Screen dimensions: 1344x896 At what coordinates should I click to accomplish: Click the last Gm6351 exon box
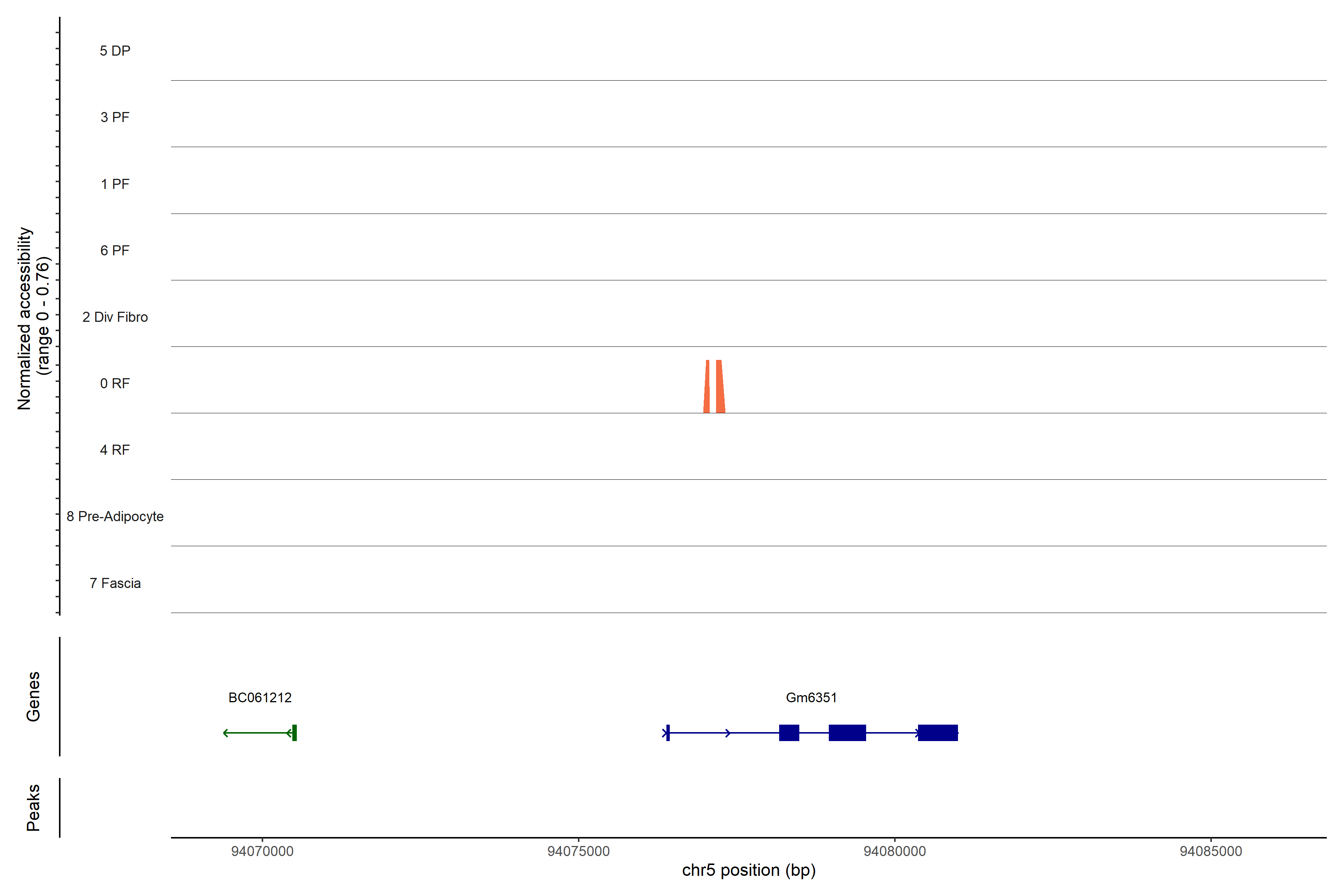[x=938, y=732]
